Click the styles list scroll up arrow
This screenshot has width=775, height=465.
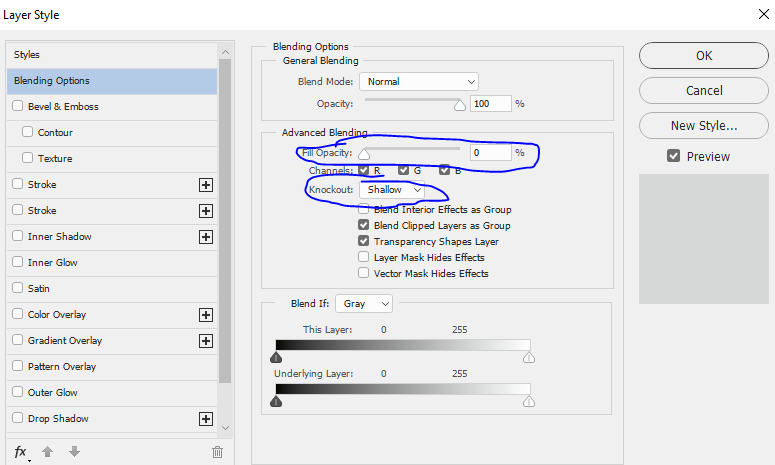click(225, 52)
